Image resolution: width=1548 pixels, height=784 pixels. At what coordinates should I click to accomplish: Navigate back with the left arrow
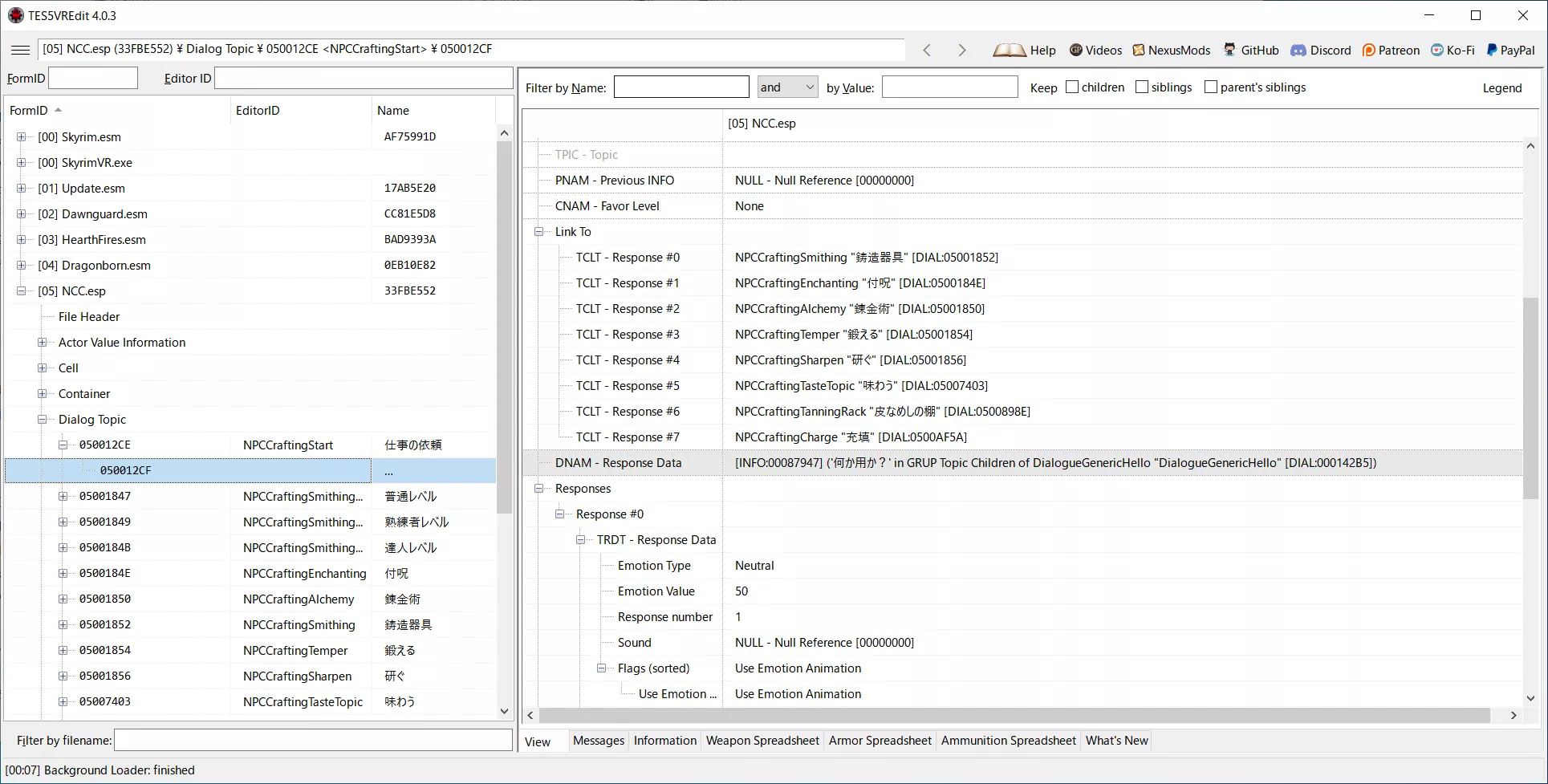[x=927, y=50]
